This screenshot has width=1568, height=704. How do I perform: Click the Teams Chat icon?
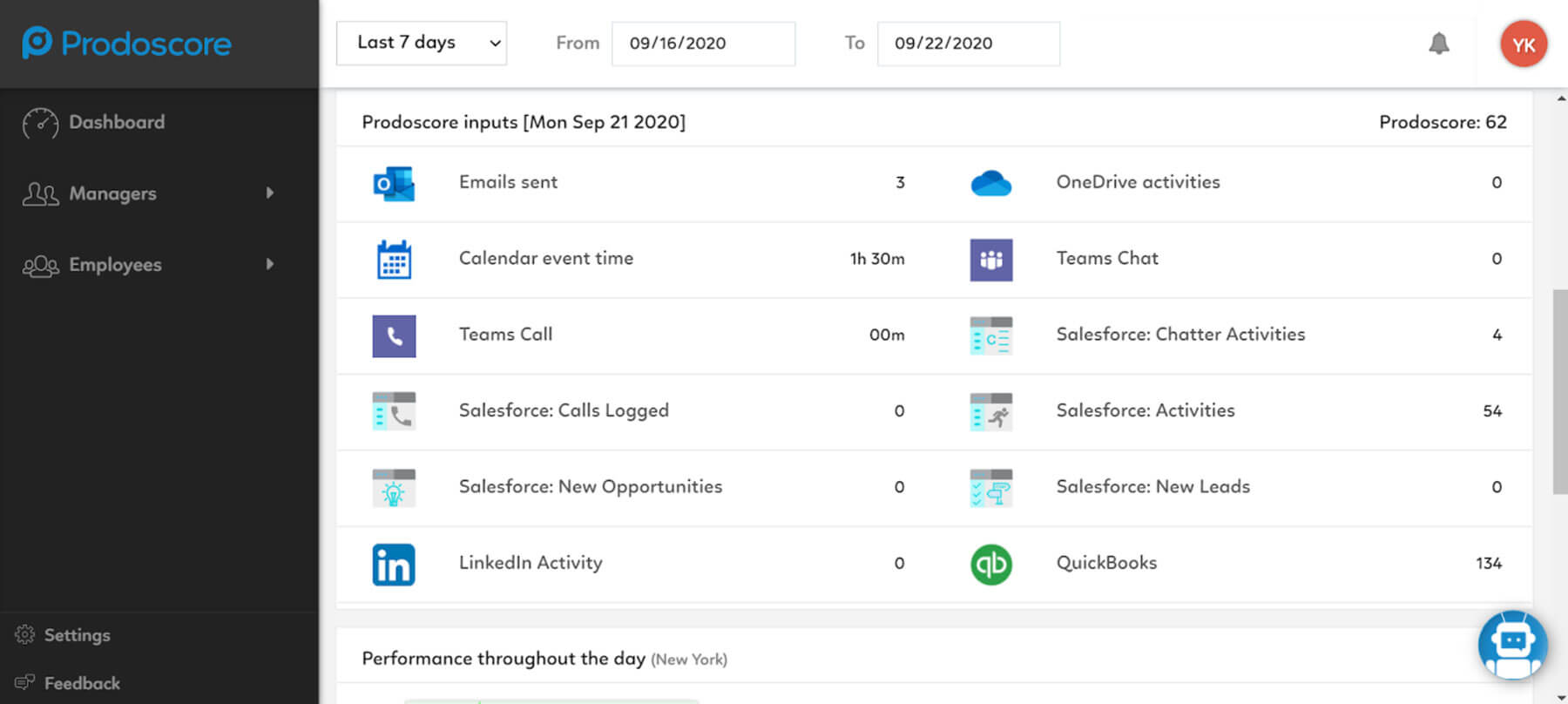click(x=991, y=259)
